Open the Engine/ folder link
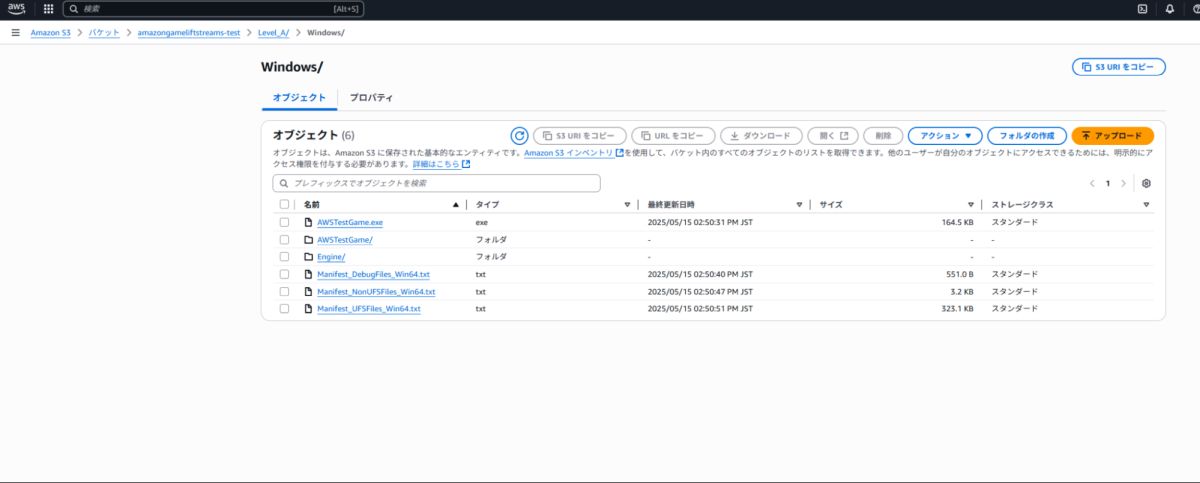Viewport: 1200px width, 483px height. pyautogui.click(x=331, y=256)
